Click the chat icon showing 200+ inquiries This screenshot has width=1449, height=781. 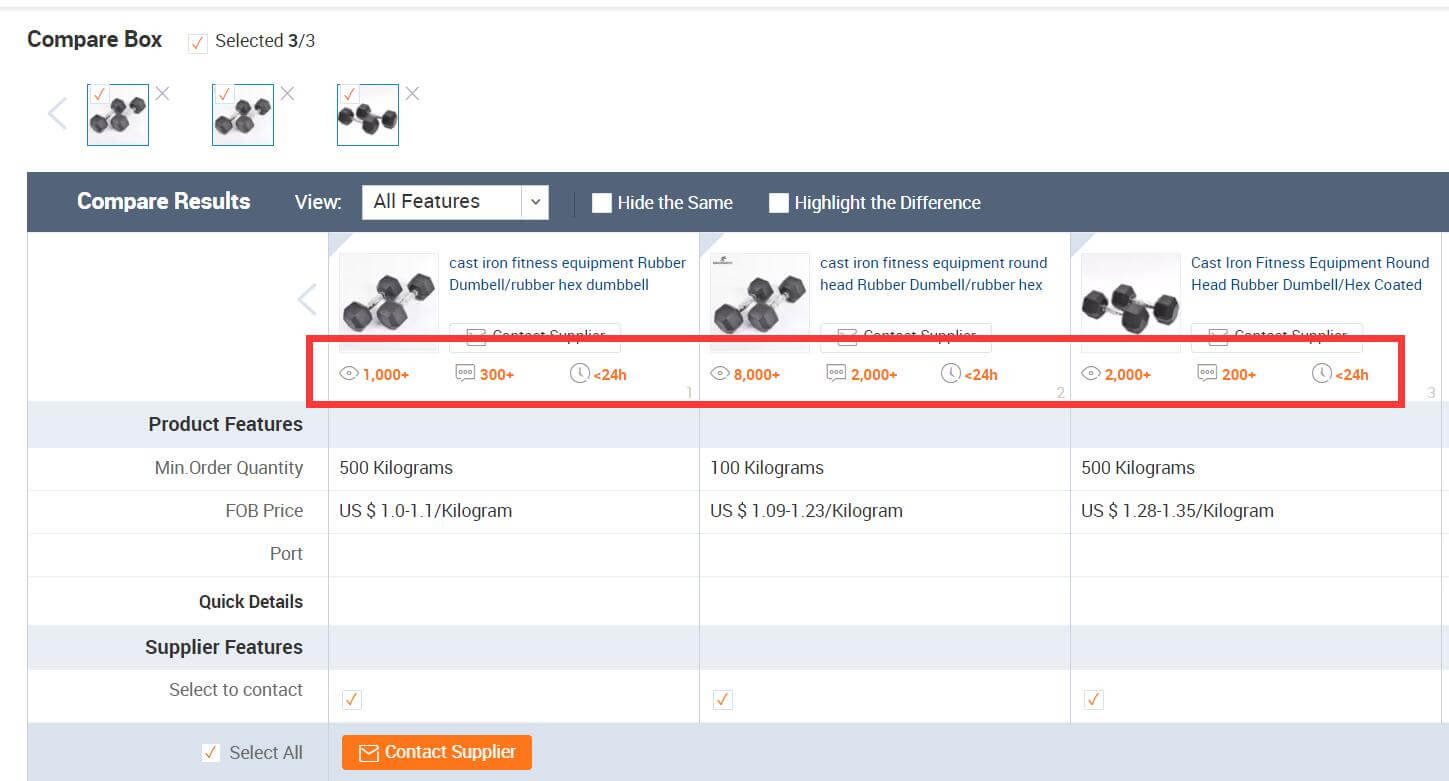pos(1207,374)
